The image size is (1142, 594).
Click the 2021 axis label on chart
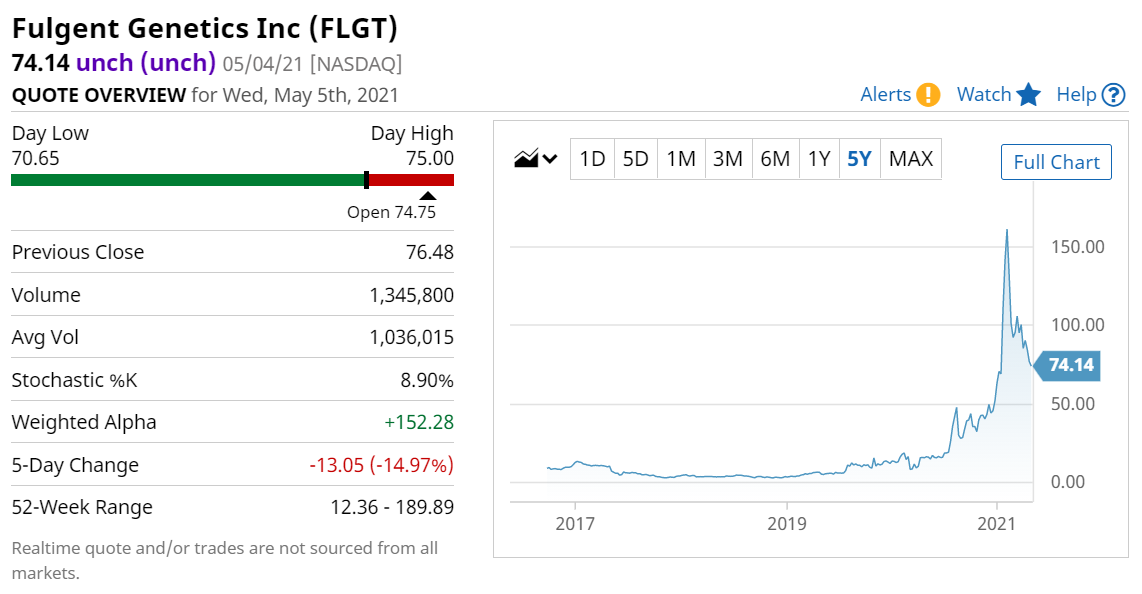point(996,523)
